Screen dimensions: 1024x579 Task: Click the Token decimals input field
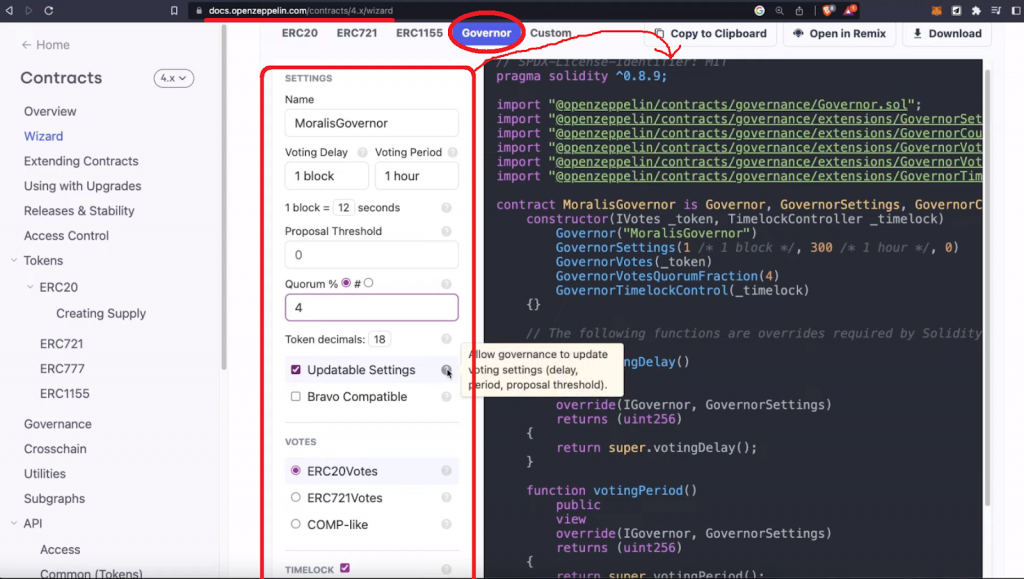(x=379, y=339)
